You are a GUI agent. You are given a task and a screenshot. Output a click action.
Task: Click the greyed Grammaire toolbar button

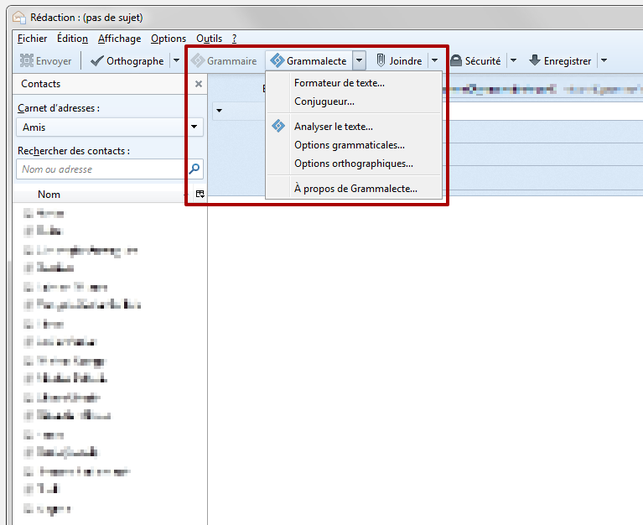[224, 61]
